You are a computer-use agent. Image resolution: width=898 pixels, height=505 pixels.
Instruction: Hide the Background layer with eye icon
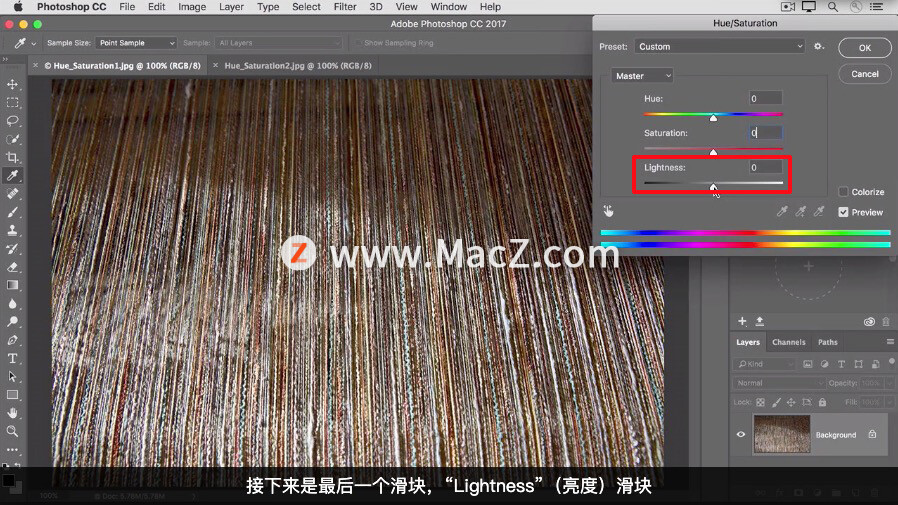tap(741, 435)
